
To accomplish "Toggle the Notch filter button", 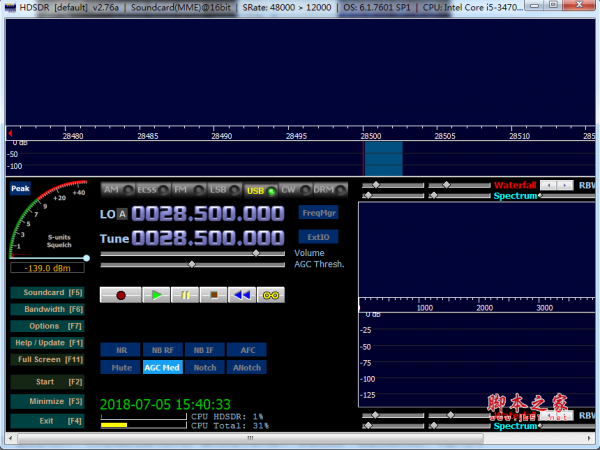I will pos(204,367).
